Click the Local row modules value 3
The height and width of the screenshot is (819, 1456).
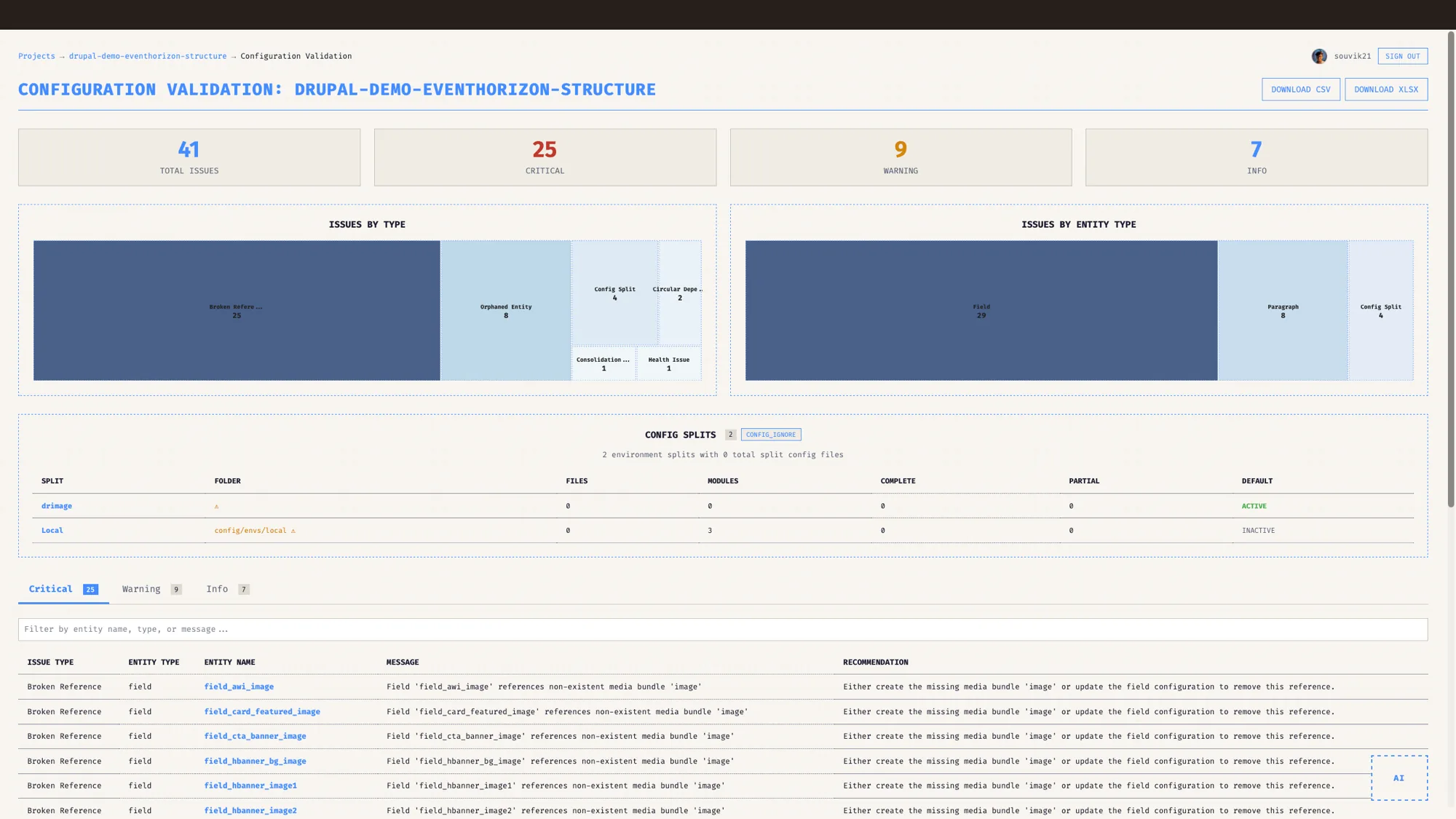710,531
